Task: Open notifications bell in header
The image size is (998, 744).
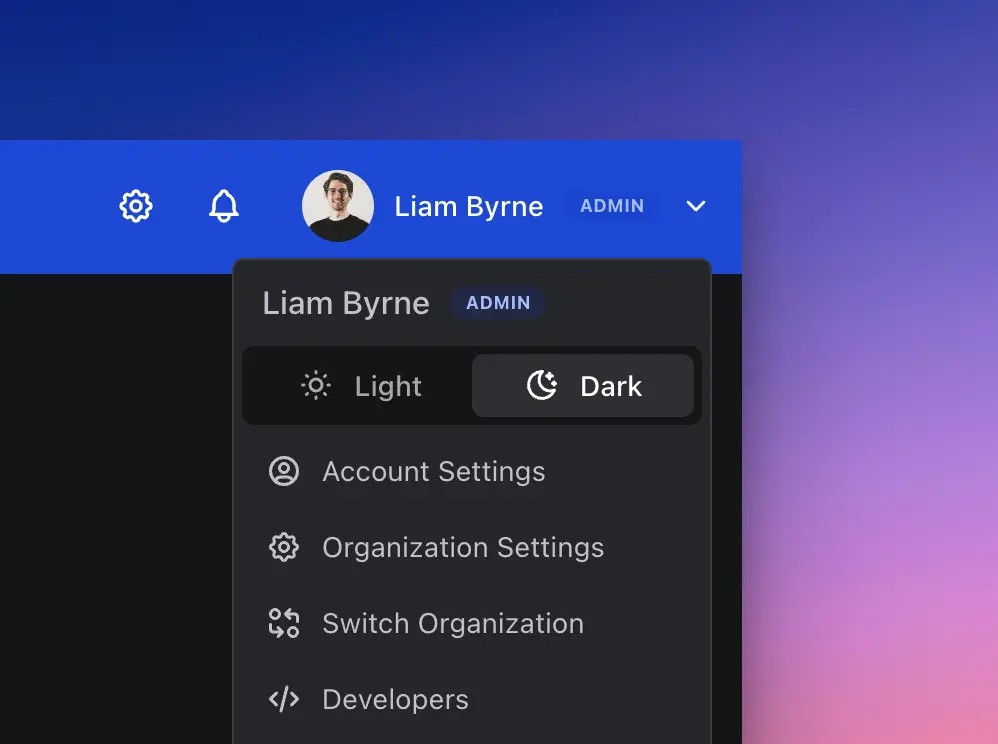Action: (x=223, y=206)
